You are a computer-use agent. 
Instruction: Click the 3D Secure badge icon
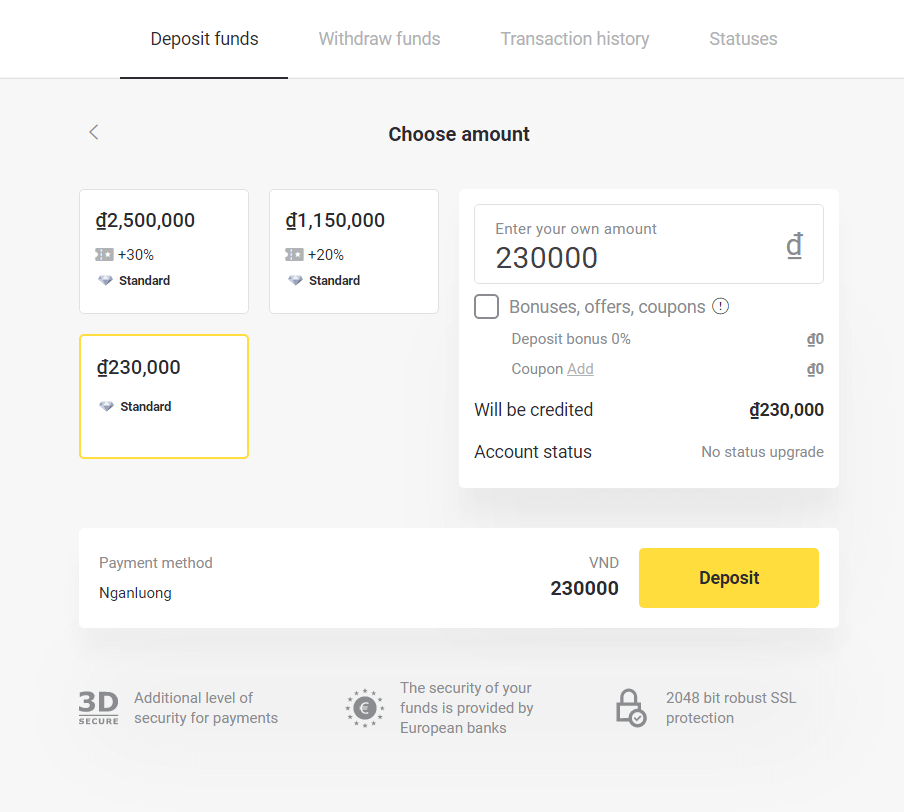tap(97, 707)
